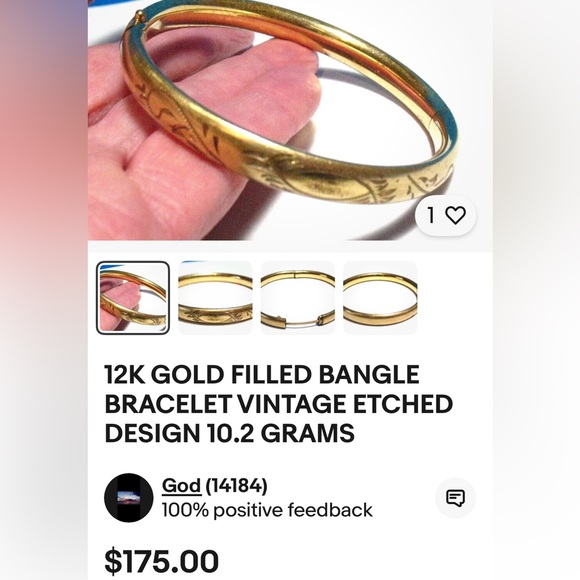Tap the seller feedback count 14184
This screenshot has height=580, width=580.
(x=236, y=486)
